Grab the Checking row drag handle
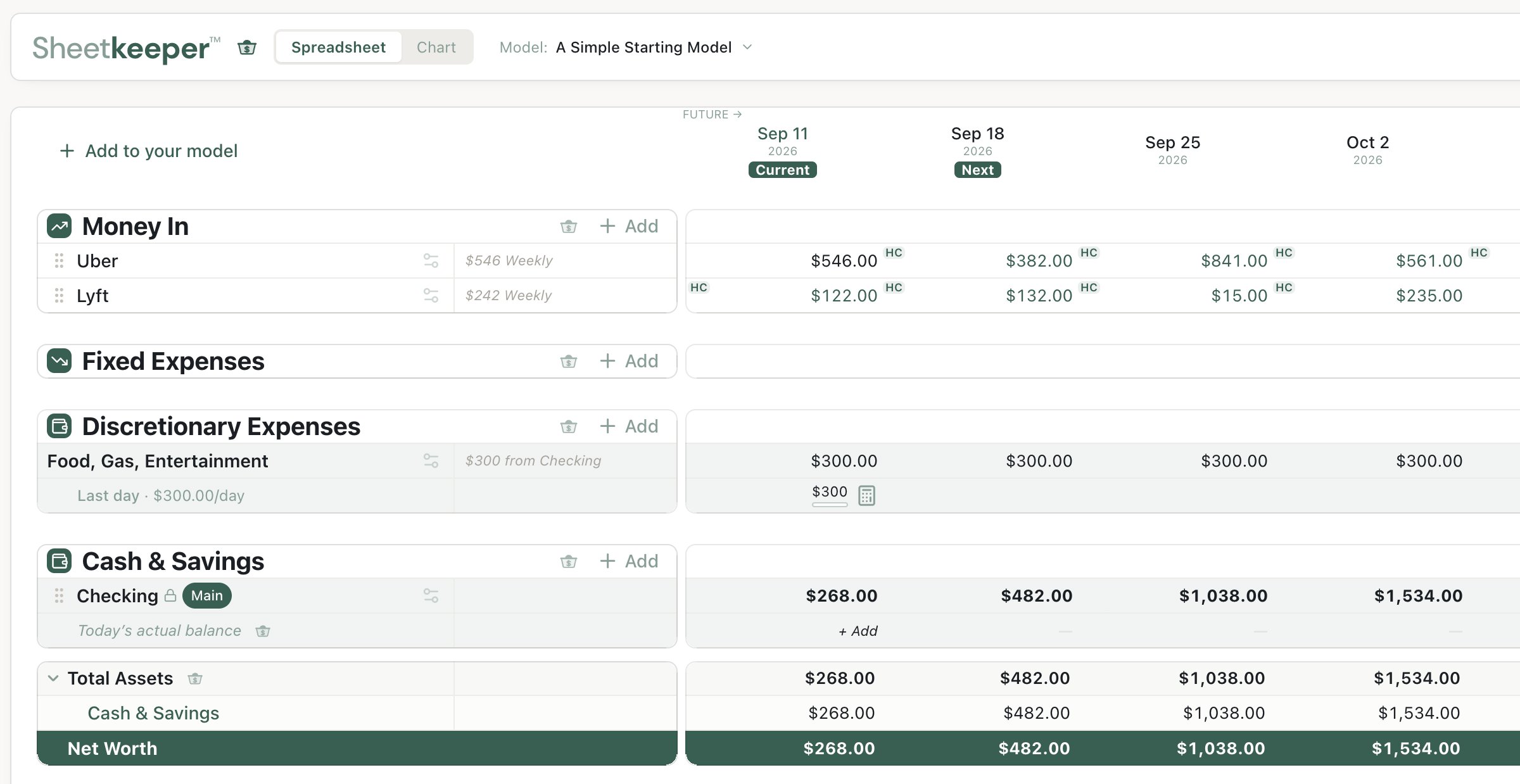The image size is (1520, 784). (x=59, y=596)
